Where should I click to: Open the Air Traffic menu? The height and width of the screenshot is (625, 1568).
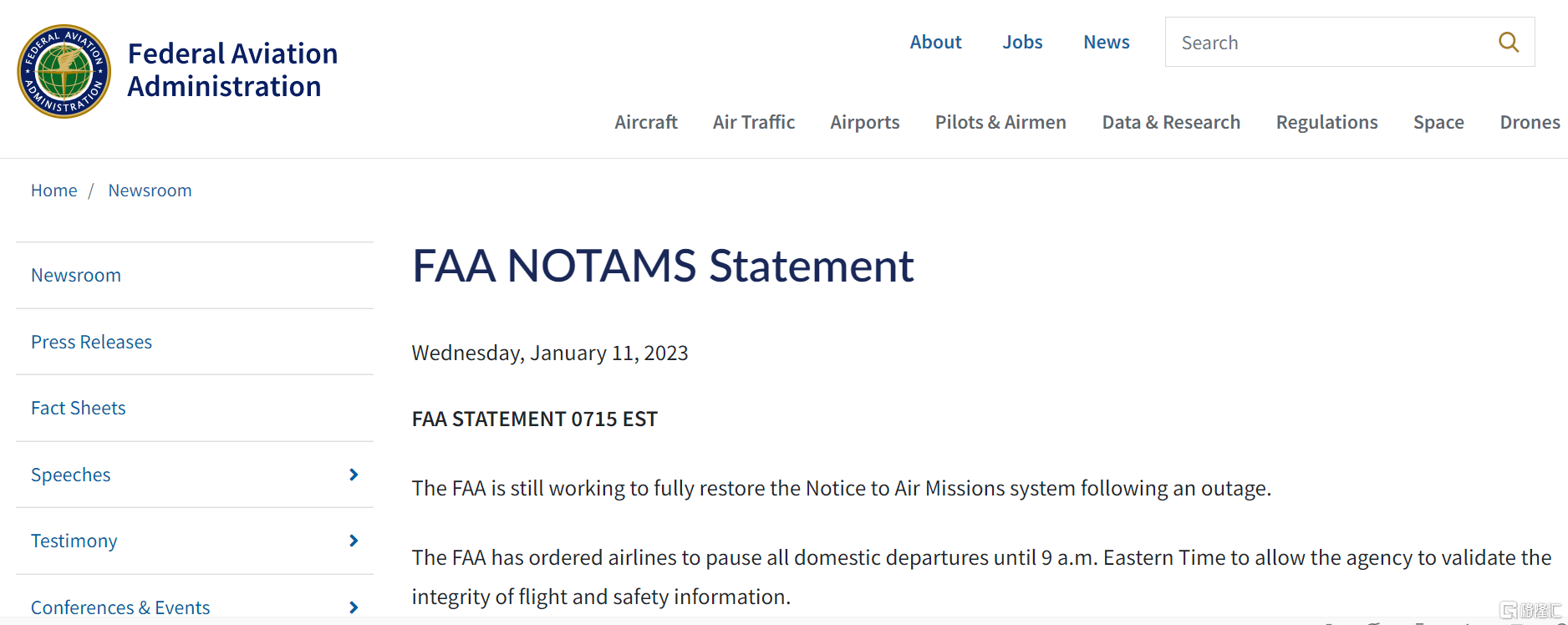point(754,122)
